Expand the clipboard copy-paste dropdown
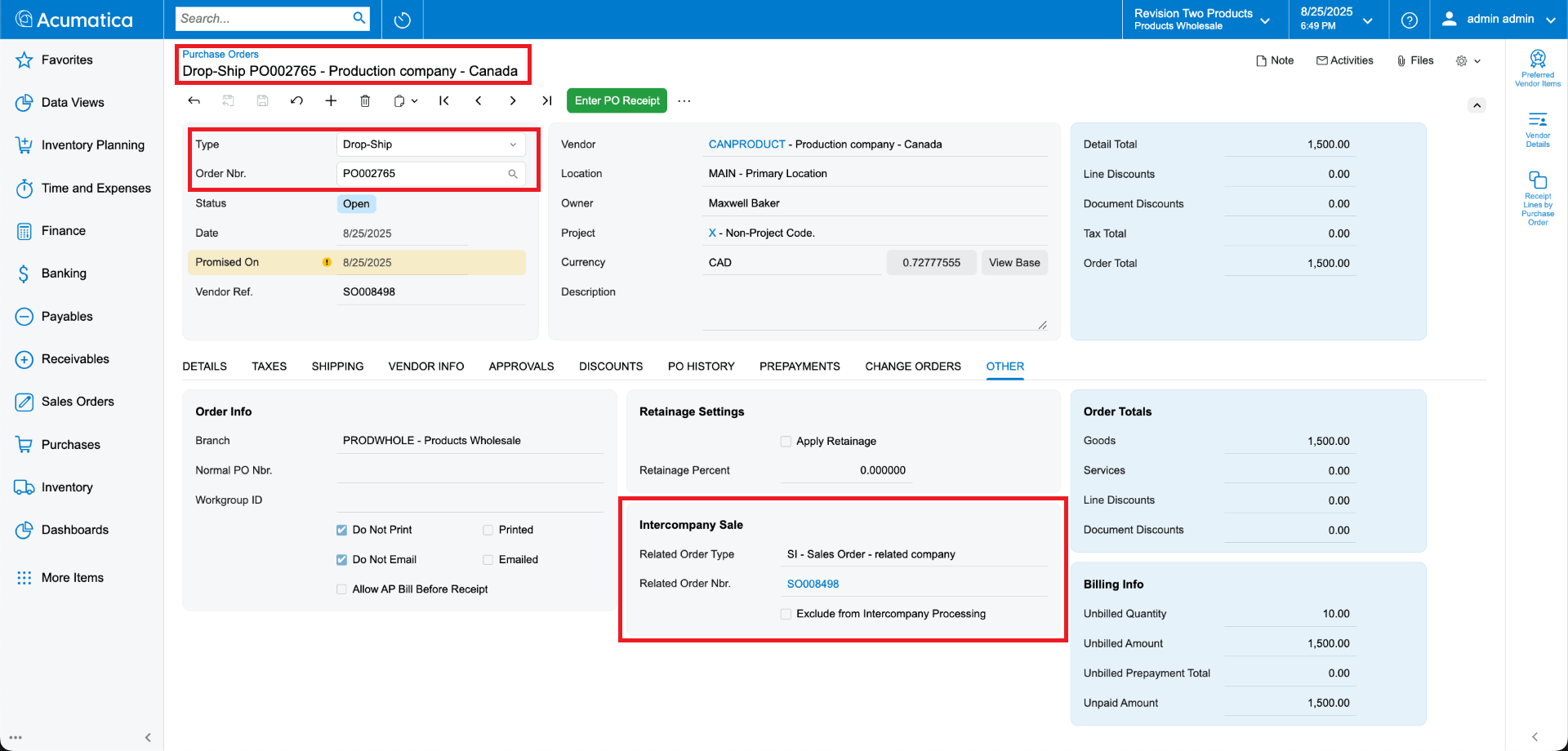 coord(406,100)
